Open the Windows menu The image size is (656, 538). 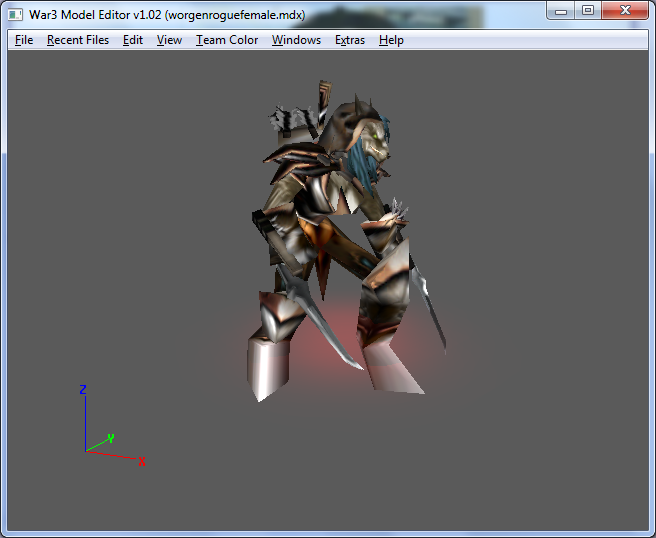tap(296, 40)
